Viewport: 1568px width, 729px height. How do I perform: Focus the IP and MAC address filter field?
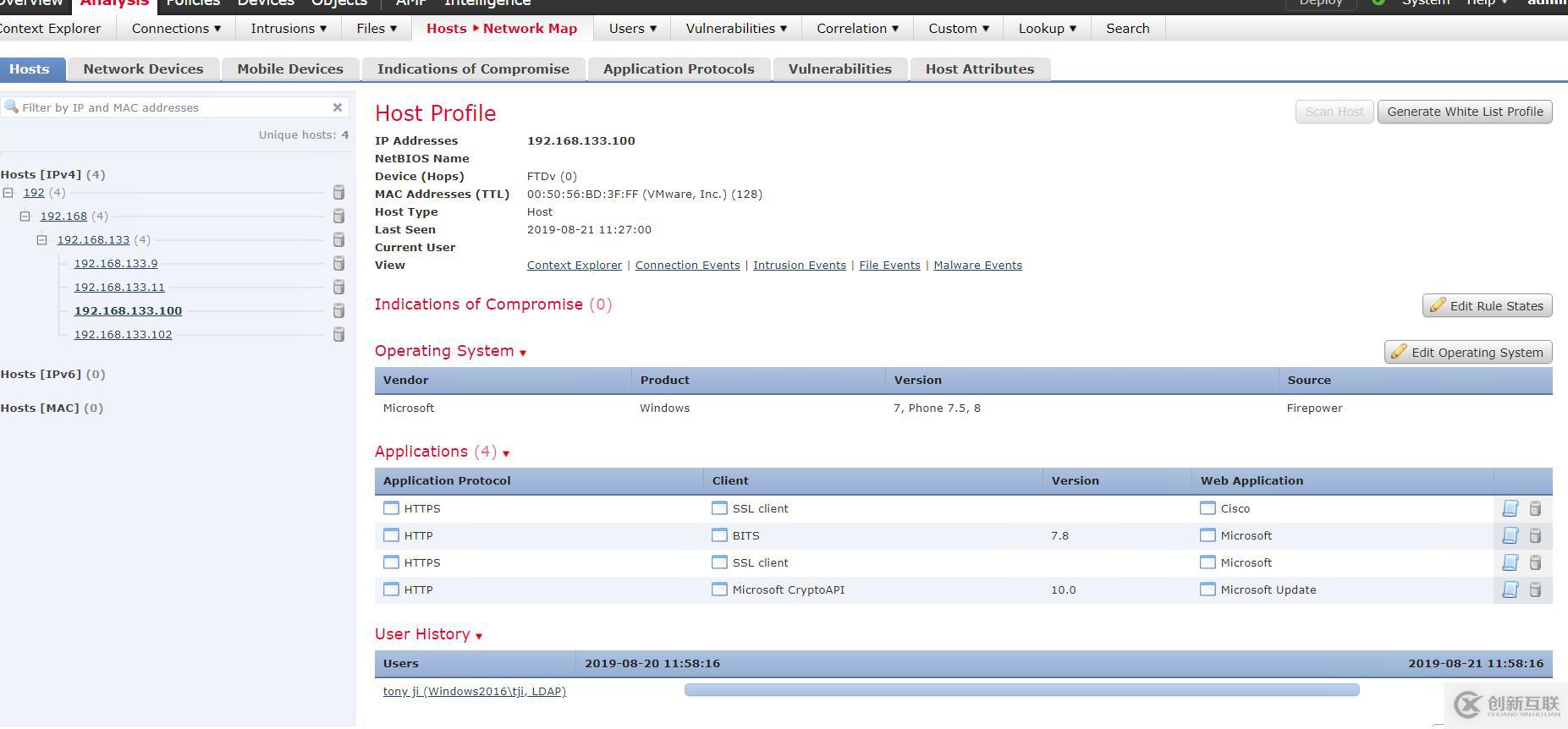[173, 107]
